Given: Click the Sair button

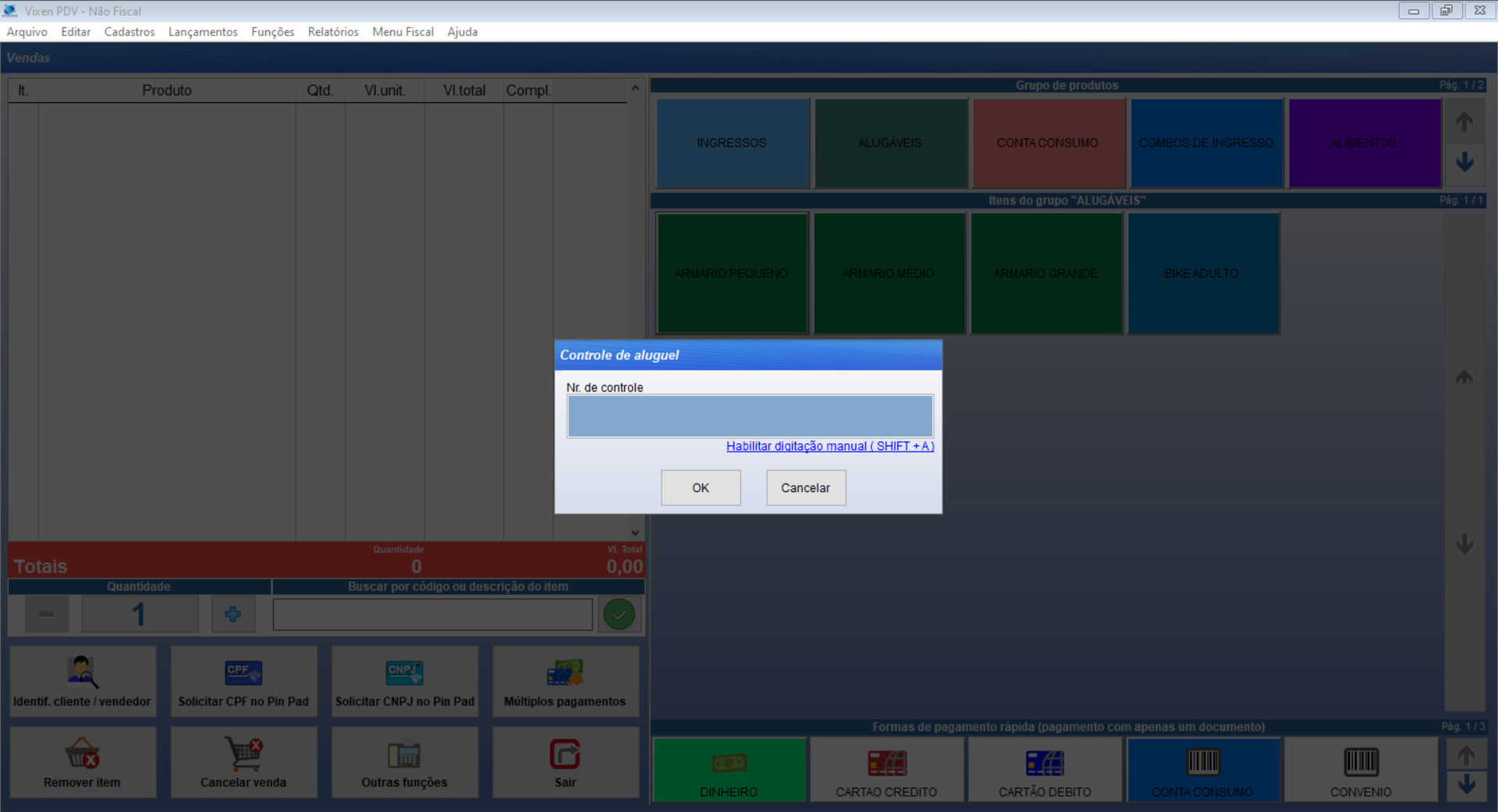Looking at the screenshot, I should pos(566,762).
